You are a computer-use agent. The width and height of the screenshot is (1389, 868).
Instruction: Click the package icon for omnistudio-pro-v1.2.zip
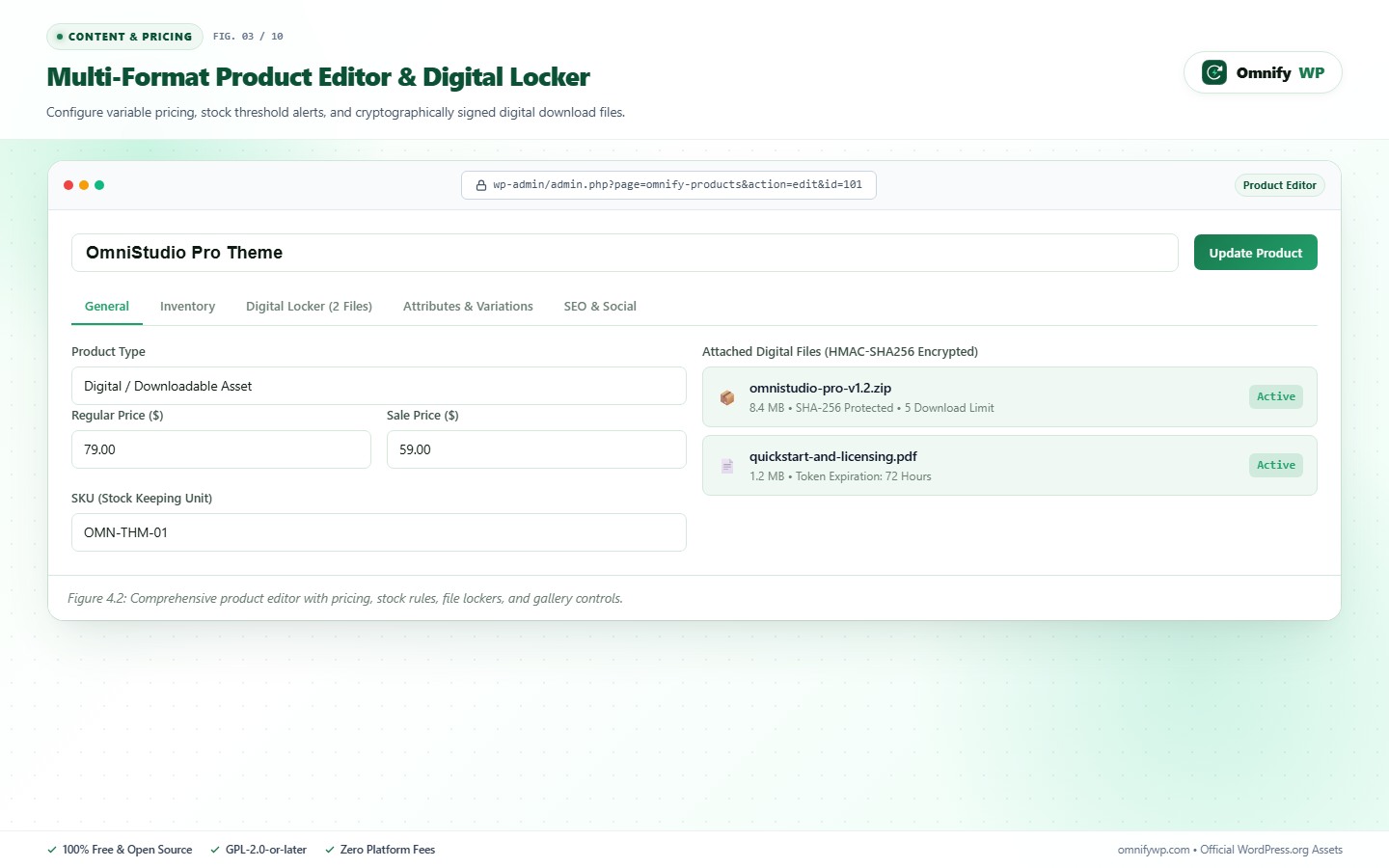727,397
